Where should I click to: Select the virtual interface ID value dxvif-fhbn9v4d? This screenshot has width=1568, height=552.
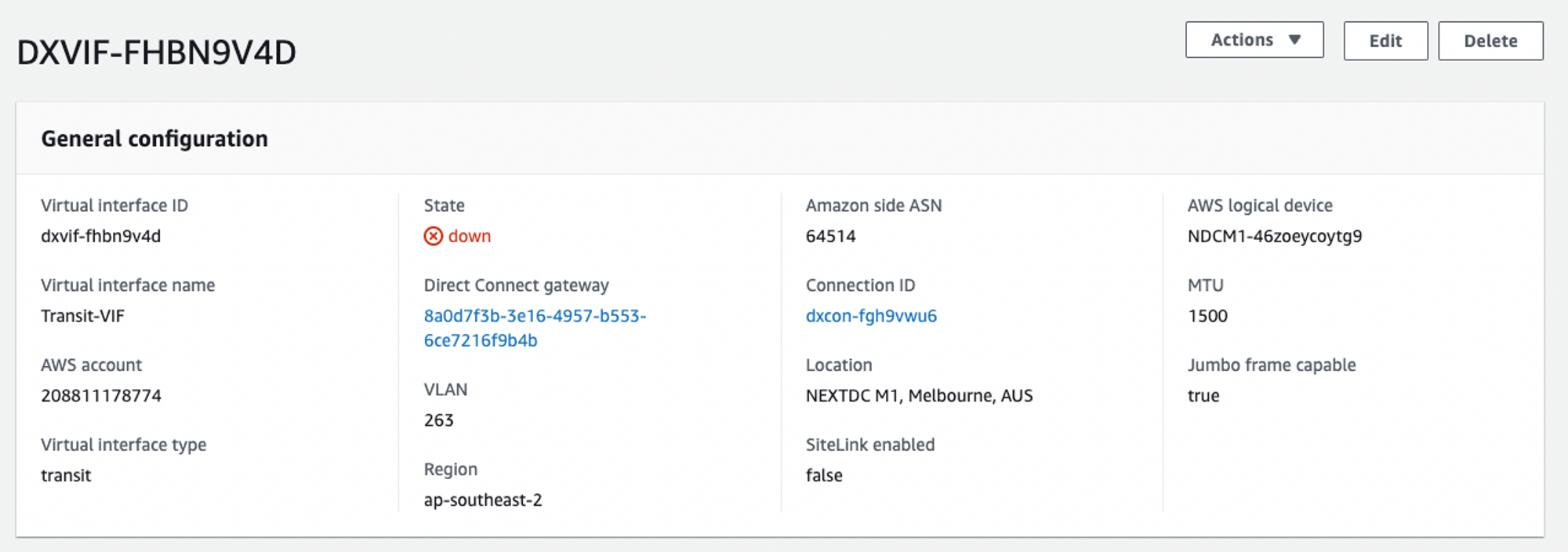coord(100,236)
